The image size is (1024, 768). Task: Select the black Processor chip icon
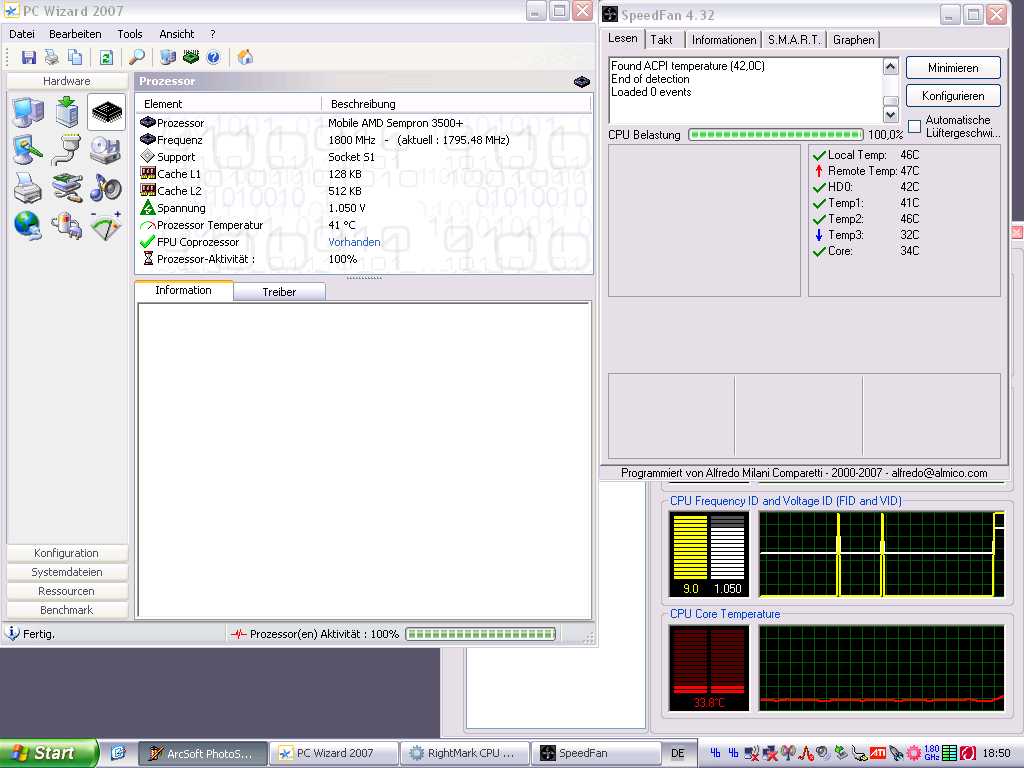coord(106,112)
